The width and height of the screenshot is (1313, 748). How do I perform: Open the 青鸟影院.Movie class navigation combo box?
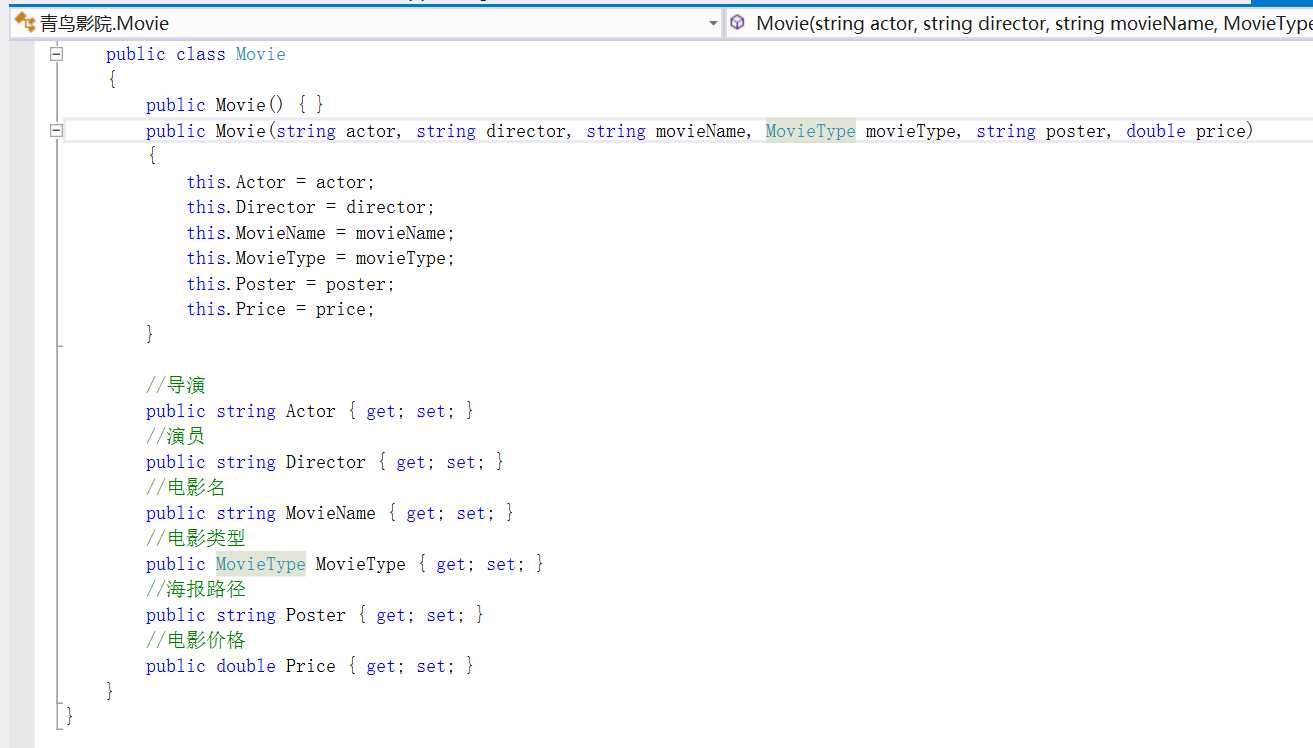365,23
